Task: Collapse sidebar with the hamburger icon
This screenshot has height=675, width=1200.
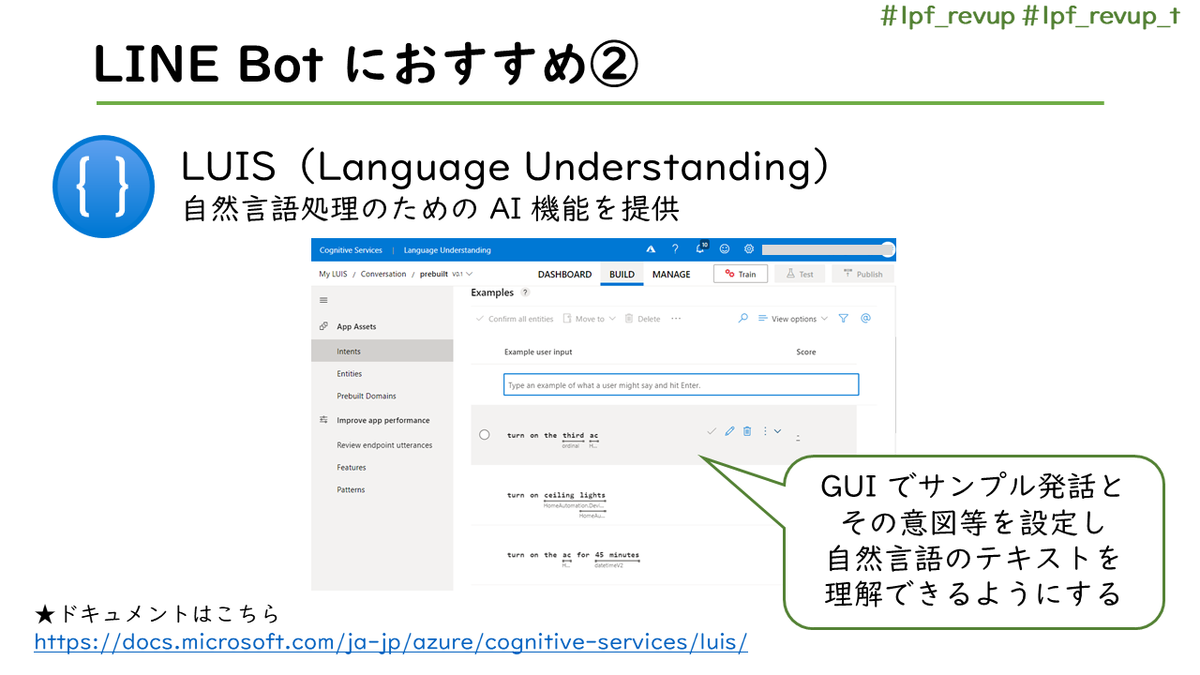Action: click(x=323, y=300)
